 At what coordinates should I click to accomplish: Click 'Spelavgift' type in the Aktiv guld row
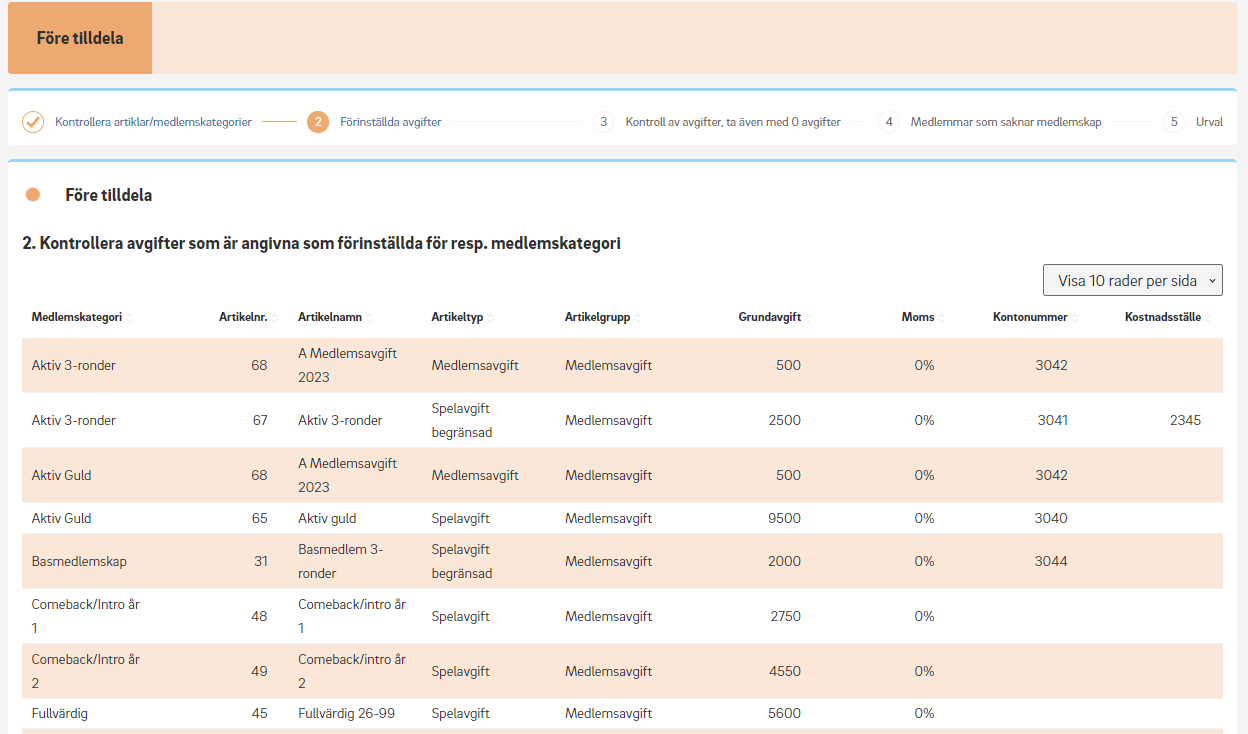pyautogui.click(x=461, y=519)
